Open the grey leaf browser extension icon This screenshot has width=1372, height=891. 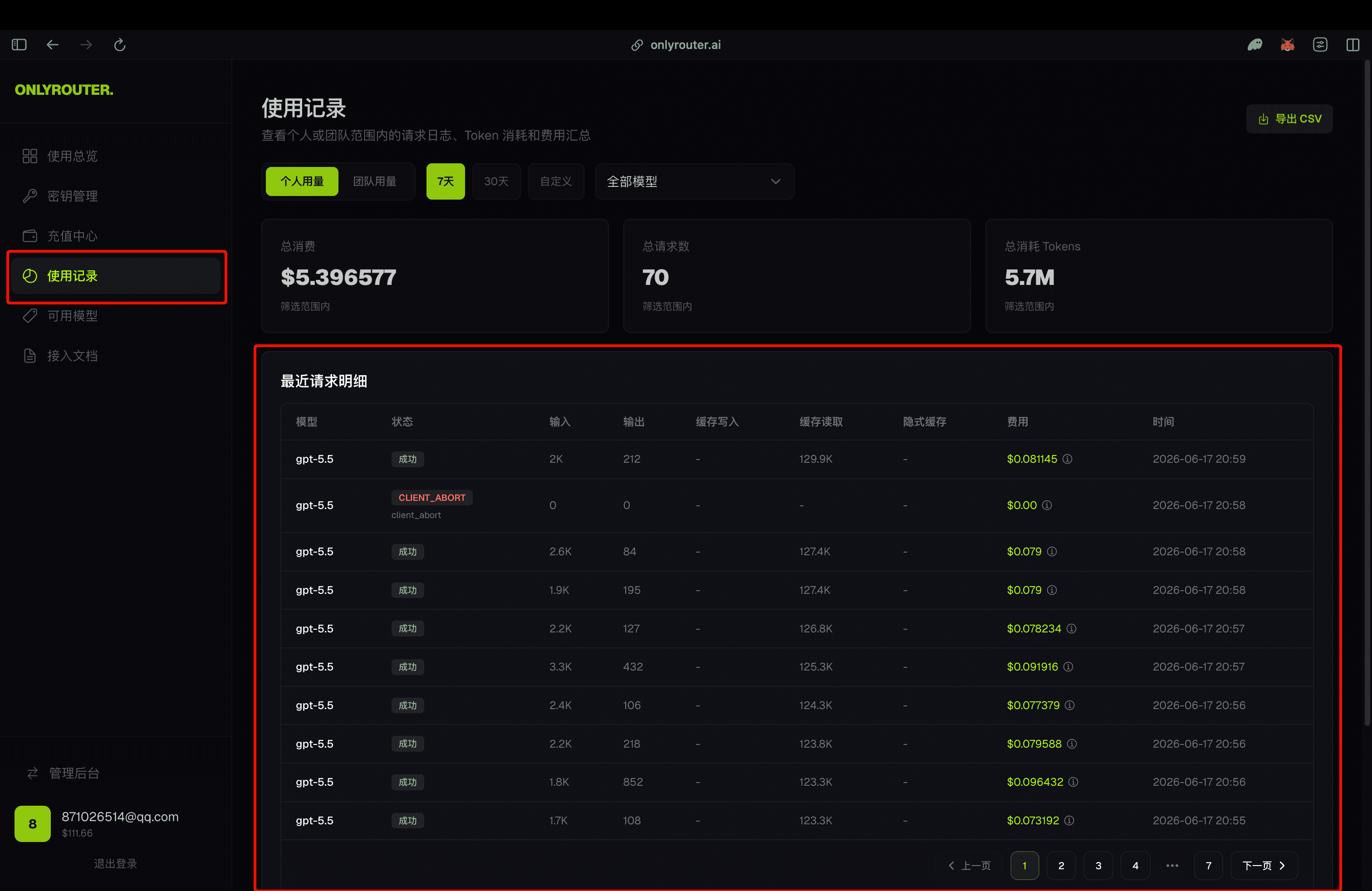click(x=1255, y=44)
